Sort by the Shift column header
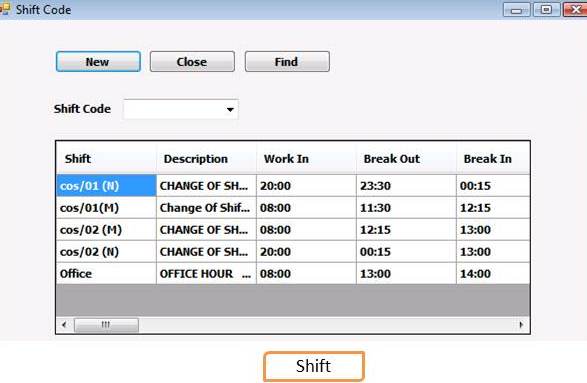This screenshot has width=587, height=383. (106, 158)
